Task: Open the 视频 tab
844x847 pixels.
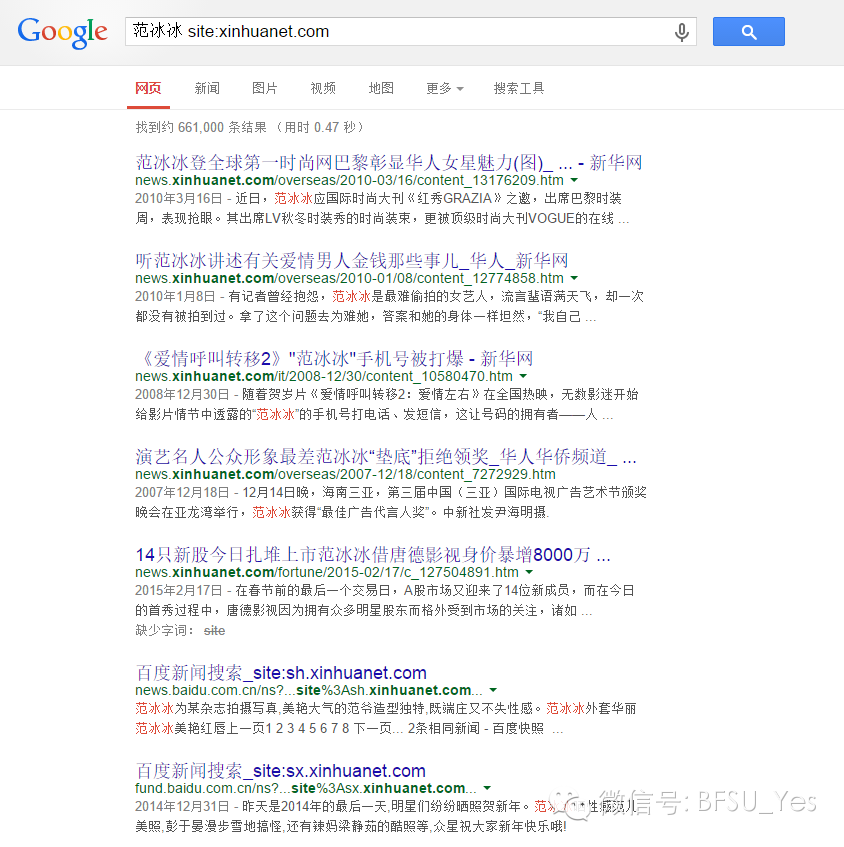Action: (323, 88)
